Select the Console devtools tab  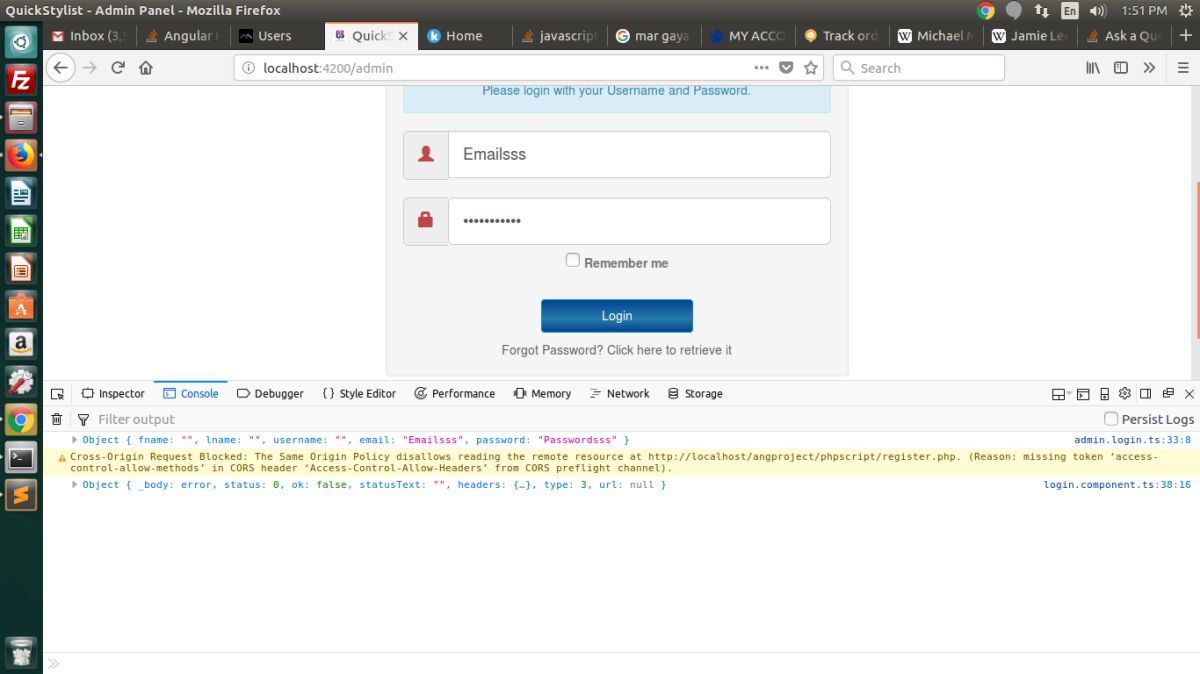191,394
